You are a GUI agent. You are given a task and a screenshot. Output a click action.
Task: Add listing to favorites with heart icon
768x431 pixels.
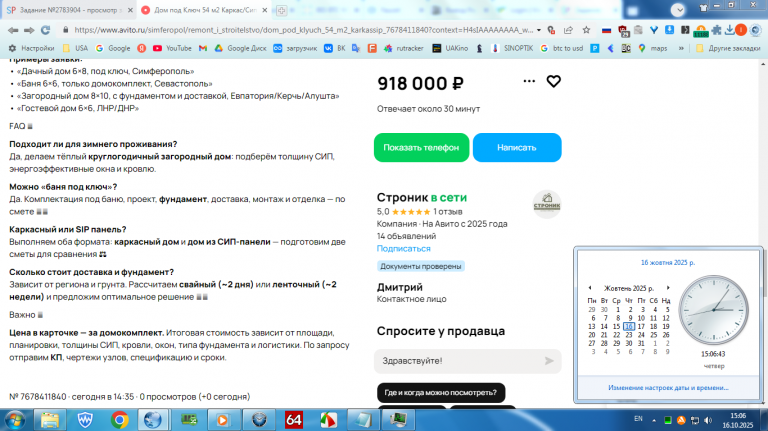click(x=553, y=81)
